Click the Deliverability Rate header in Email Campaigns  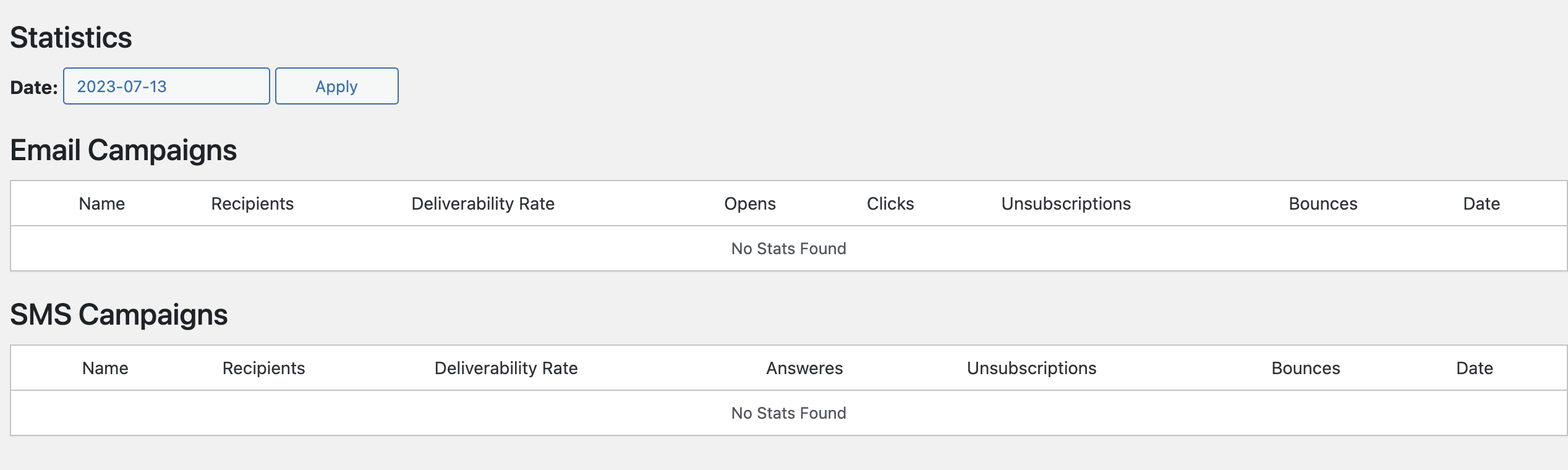[x=484, y=203]
